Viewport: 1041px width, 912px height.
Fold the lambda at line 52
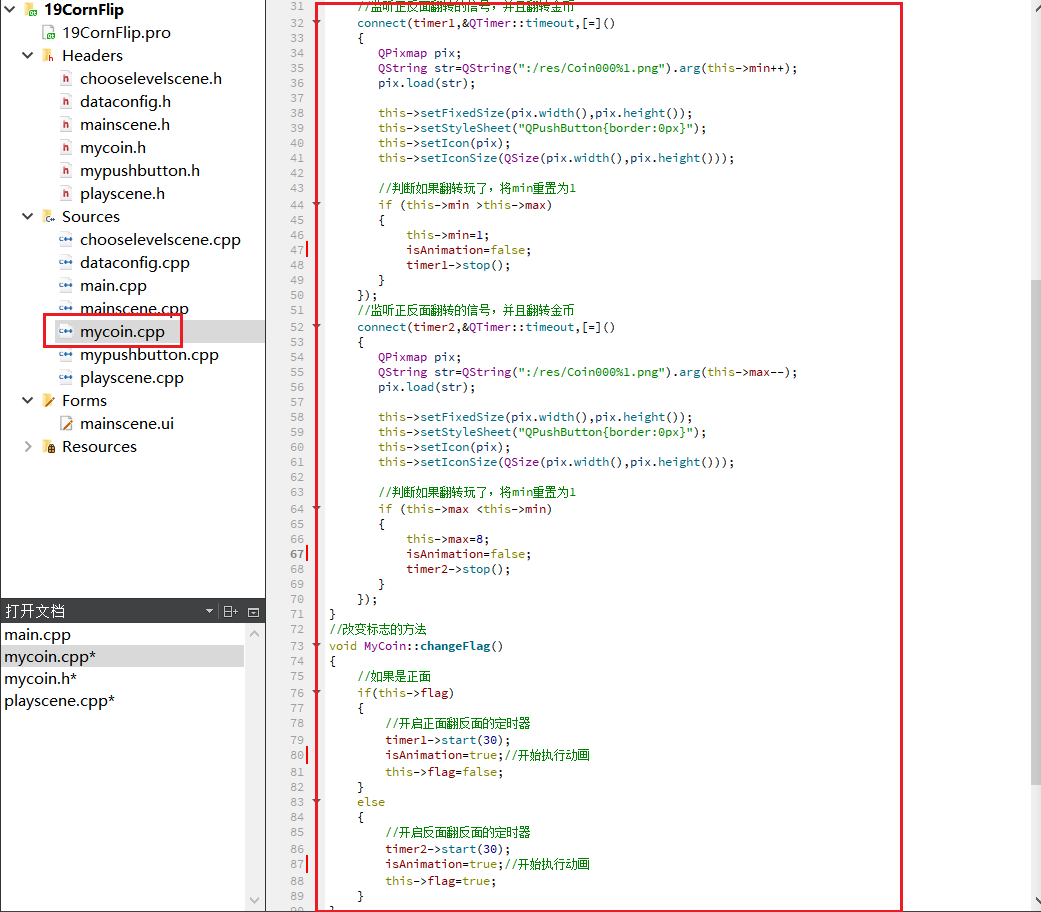[x=317, y=327]
